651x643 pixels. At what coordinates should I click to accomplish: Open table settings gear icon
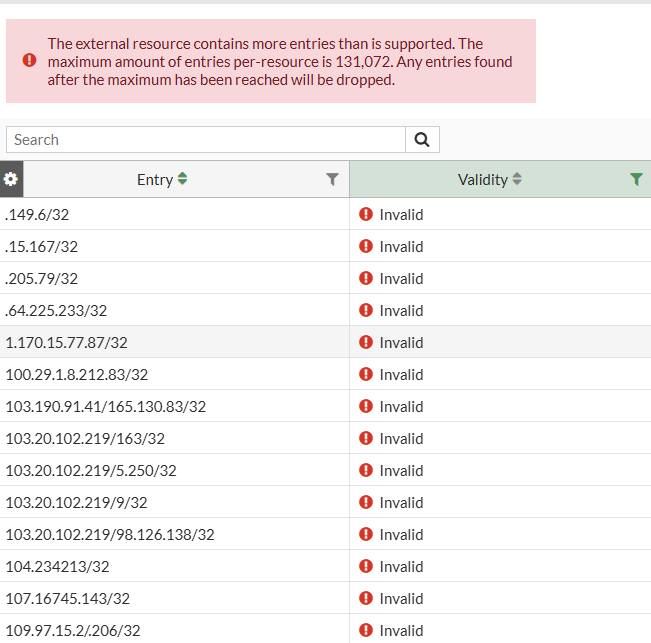click(x=11, y=180)
